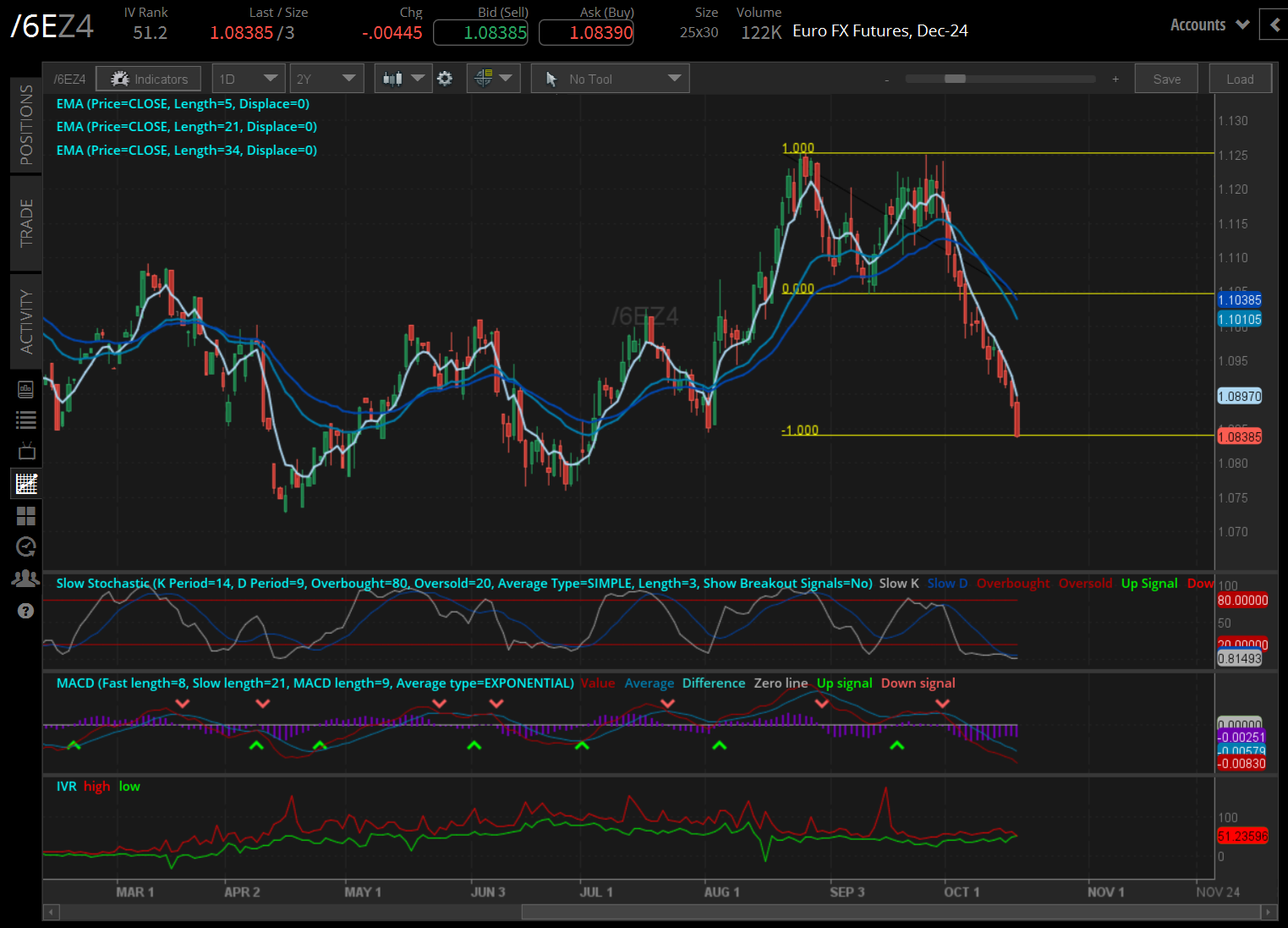Open the No Tool drawing tool dropdown
The height and width of the screenshot is (928, 1288).
pos(610,79)
